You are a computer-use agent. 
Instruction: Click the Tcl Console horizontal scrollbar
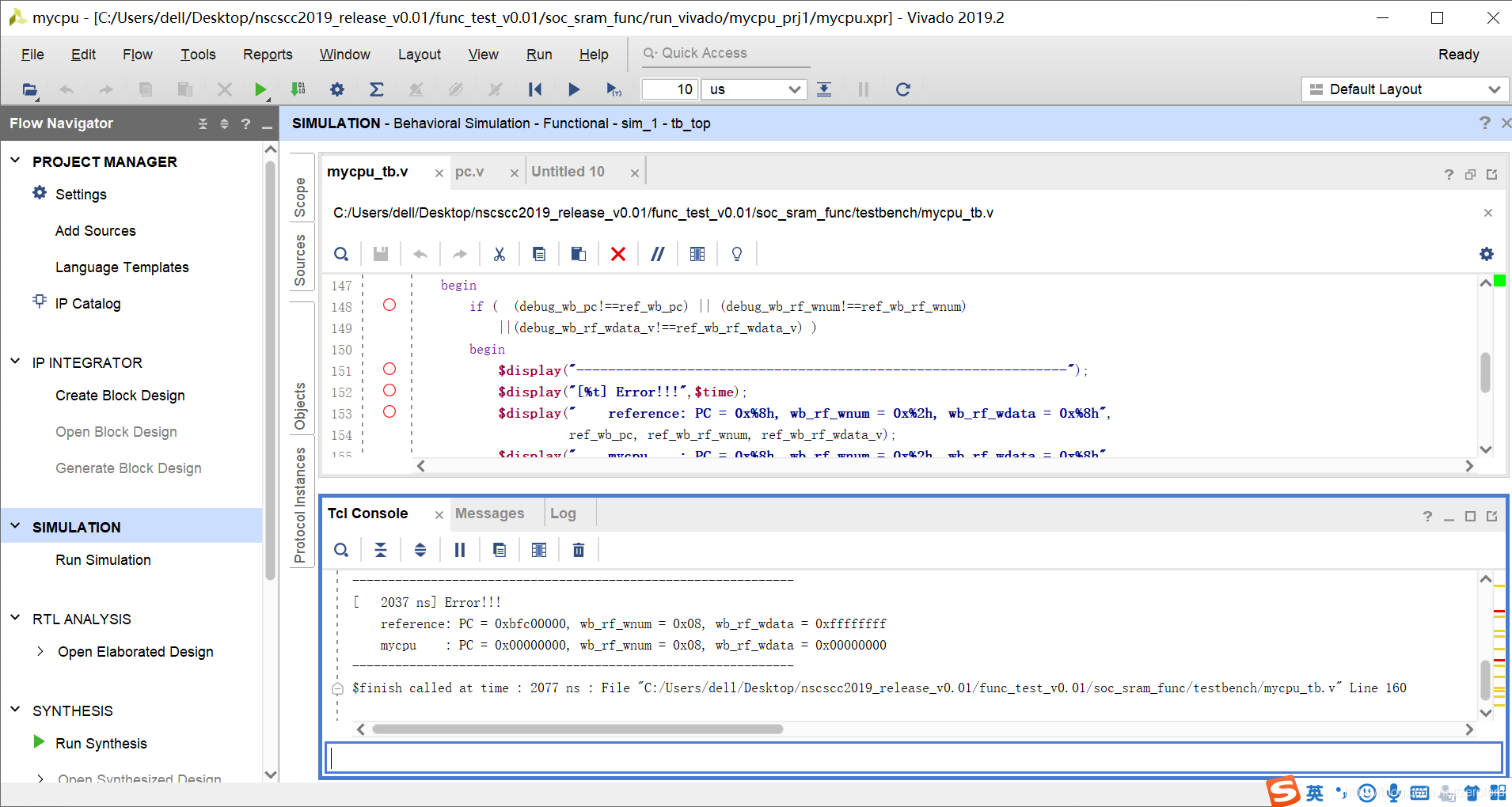tap(577, 729)
